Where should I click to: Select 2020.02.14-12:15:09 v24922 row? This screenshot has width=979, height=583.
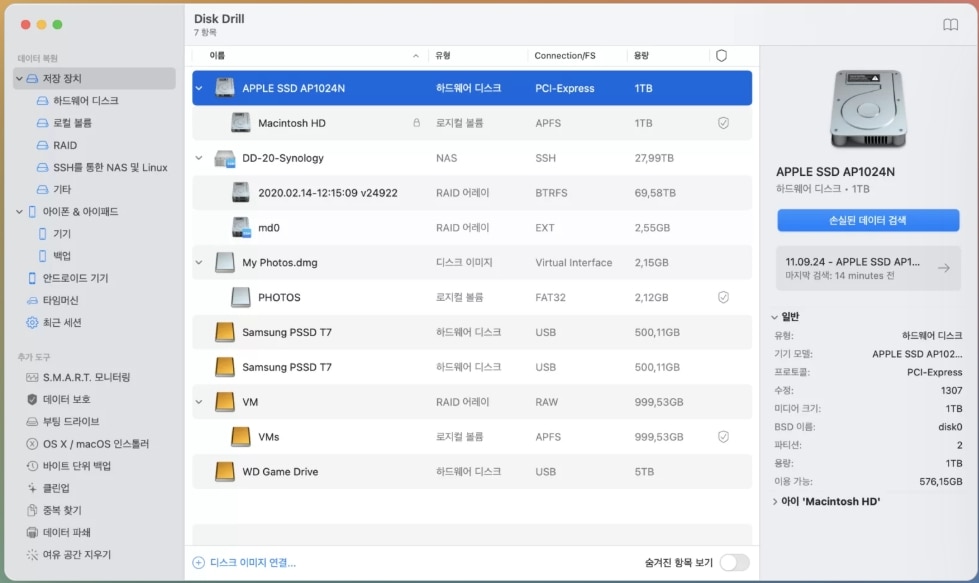point(472,193)
